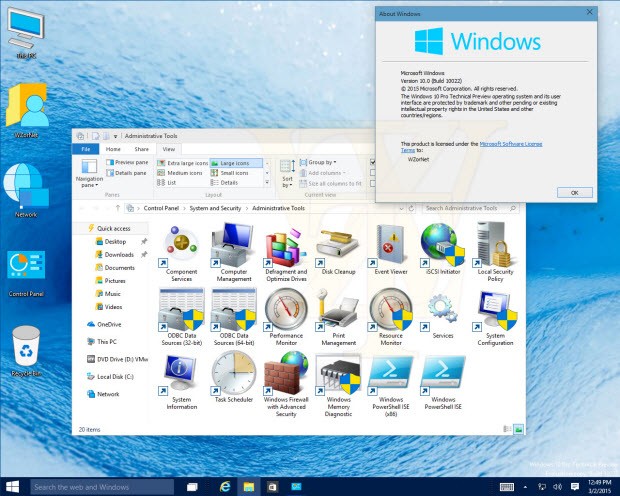Viewport: 620px width, 496px height.
Task: Open the File menu tab
Action: pos(86,149)
